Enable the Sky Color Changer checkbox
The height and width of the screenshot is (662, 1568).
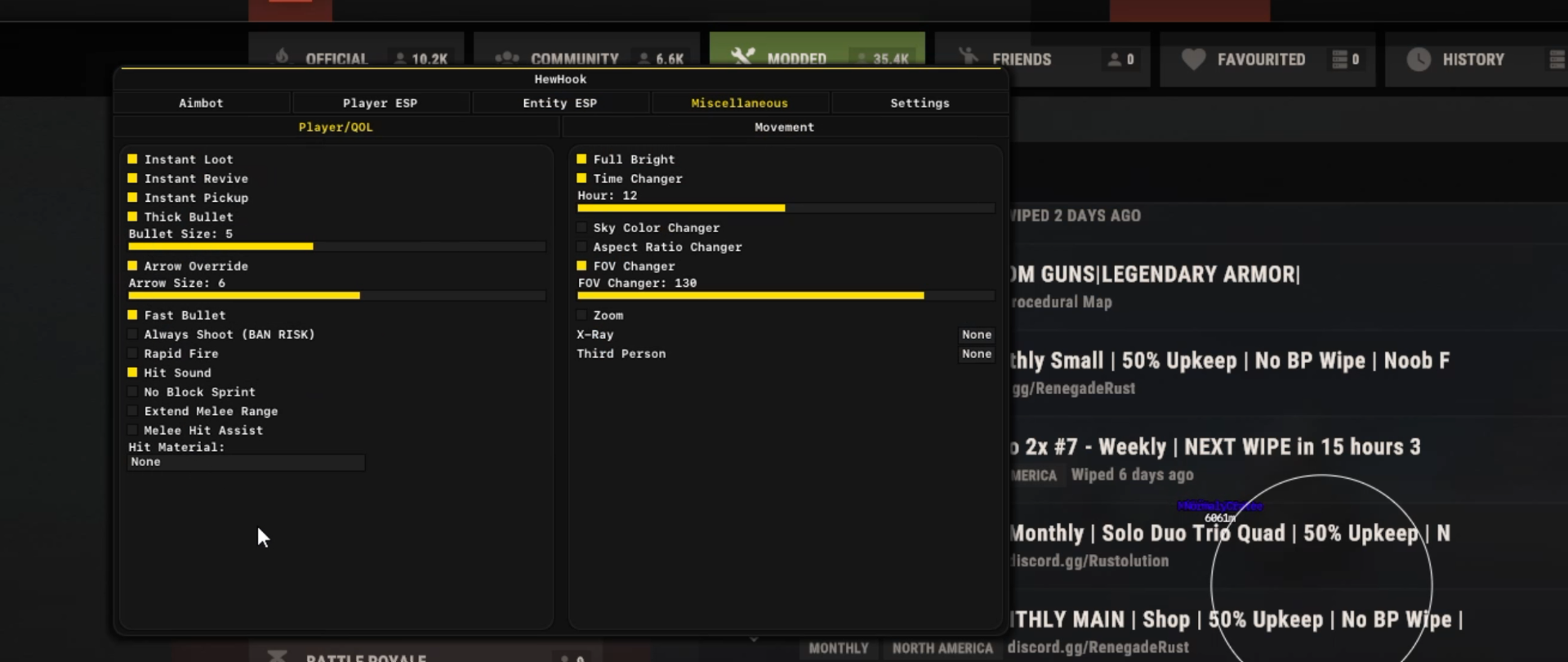pyautogui.click(x=581, y=227)
